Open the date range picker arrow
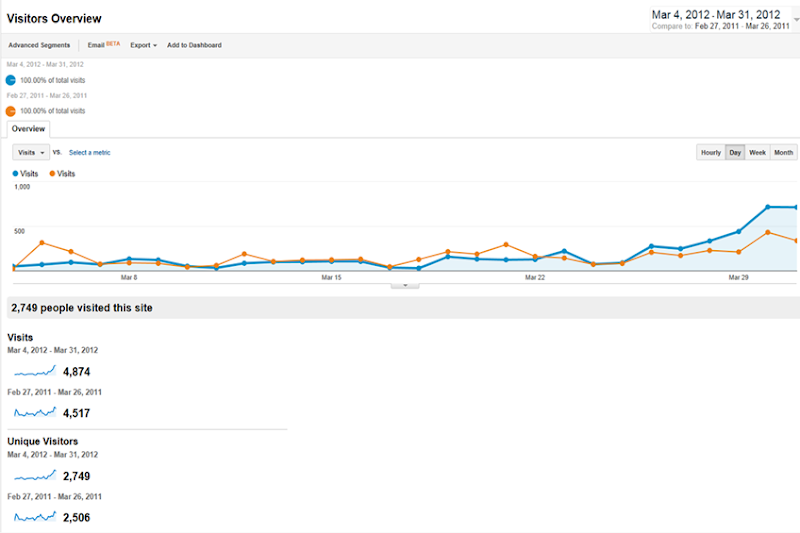Screen dimensions: 800x533 point(796,18)
